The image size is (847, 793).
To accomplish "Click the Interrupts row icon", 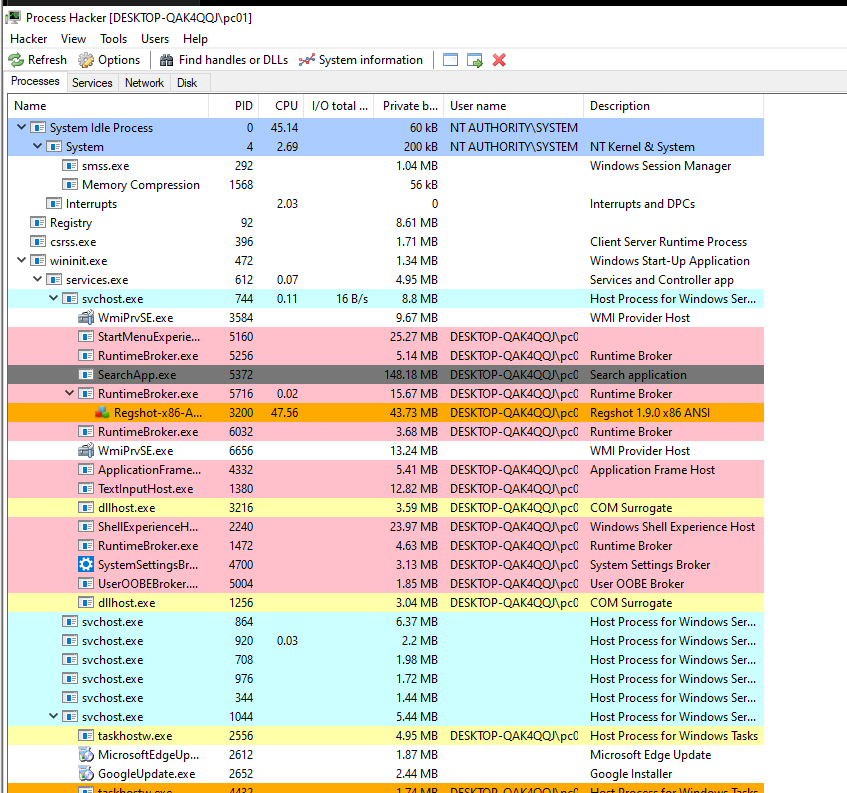I will 53,204.
